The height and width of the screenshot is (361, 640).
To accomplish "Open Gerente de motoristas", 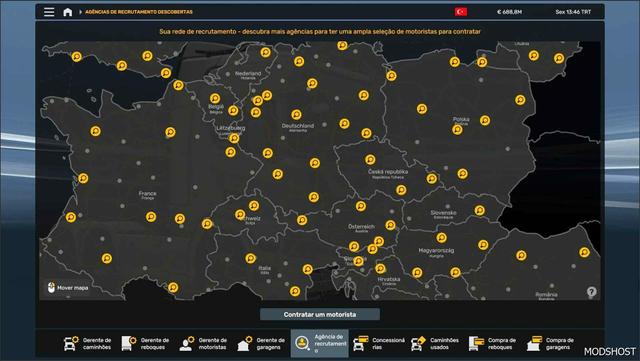I will pos(203,343).
